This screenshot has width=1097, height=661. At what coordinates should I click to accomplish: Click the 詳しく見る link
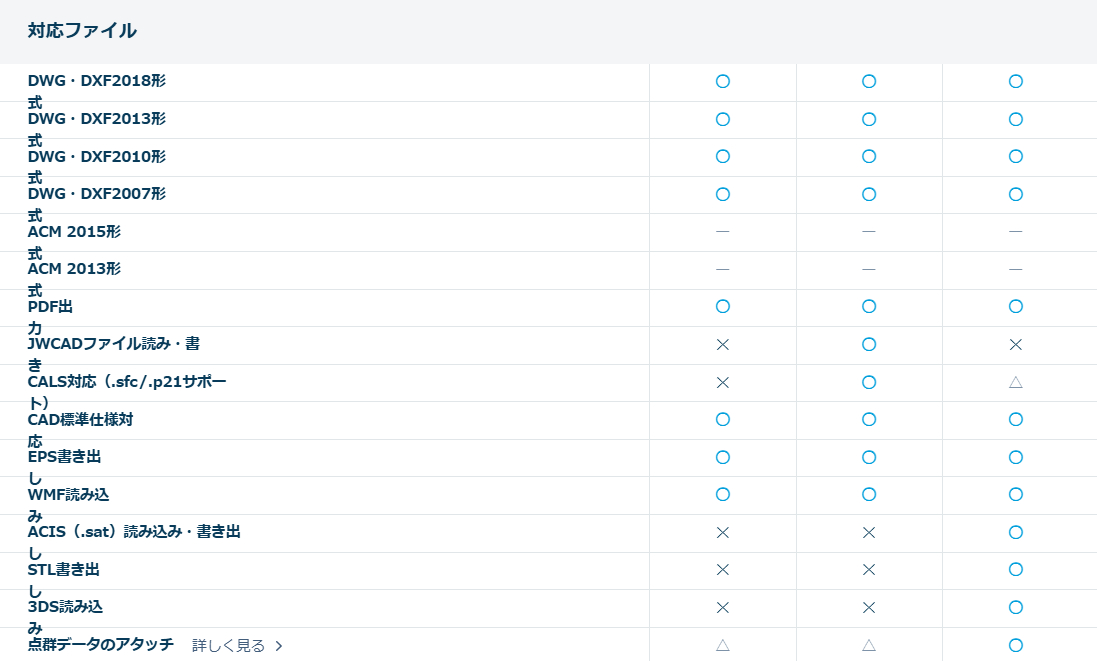tap(228, 646)
